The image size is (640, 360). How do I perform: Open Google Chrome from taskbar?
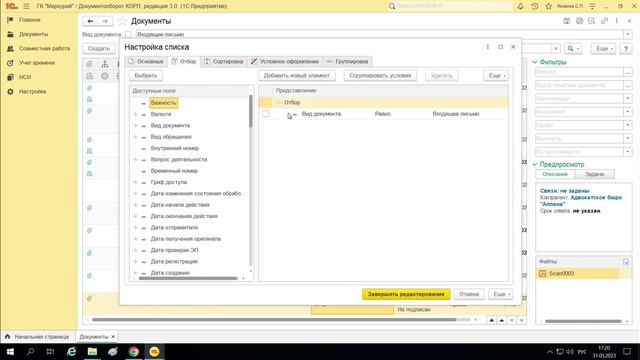click(134, 351)
